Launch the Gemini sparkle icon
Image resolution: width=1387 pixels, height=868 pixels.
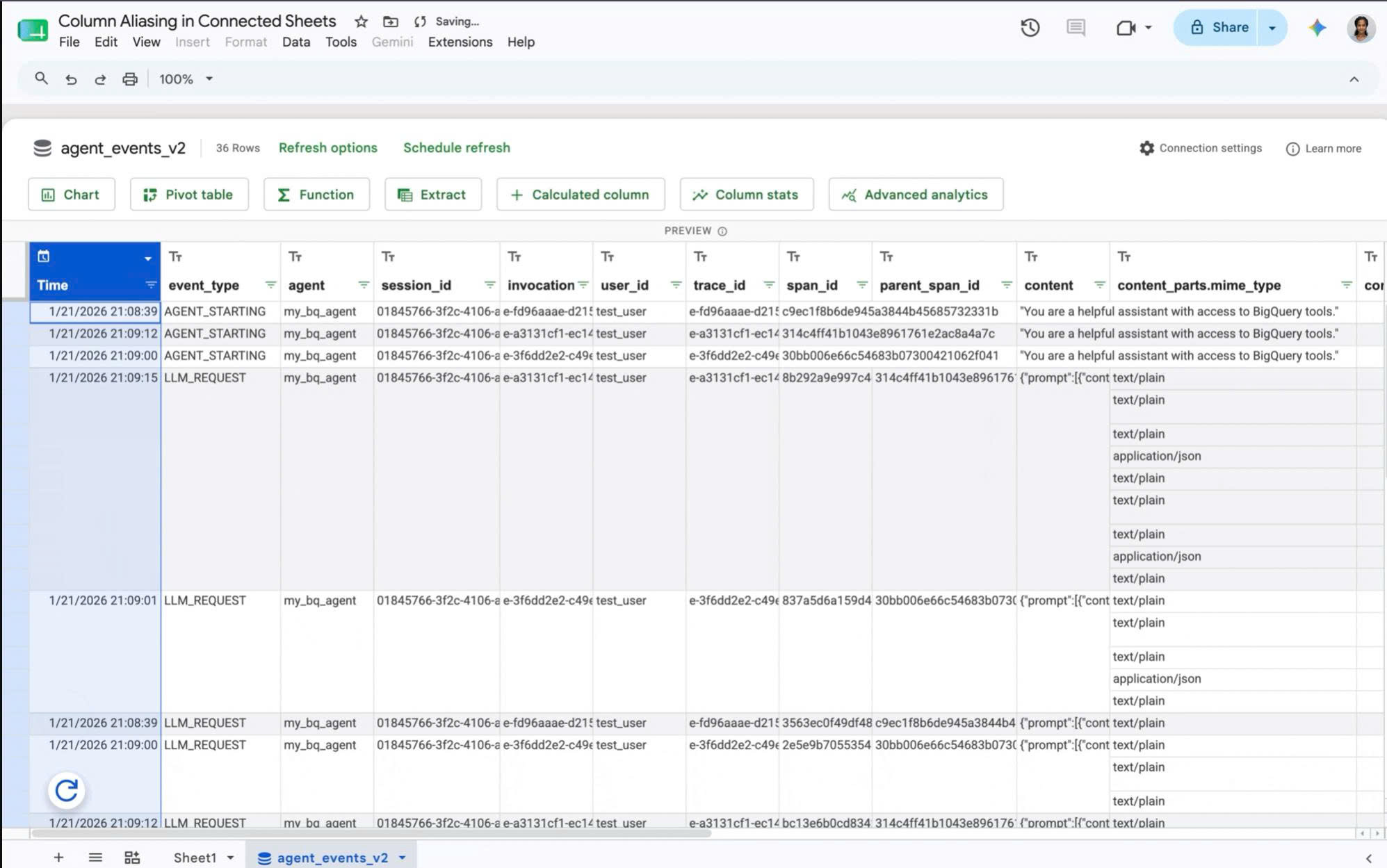(1317, 28)
